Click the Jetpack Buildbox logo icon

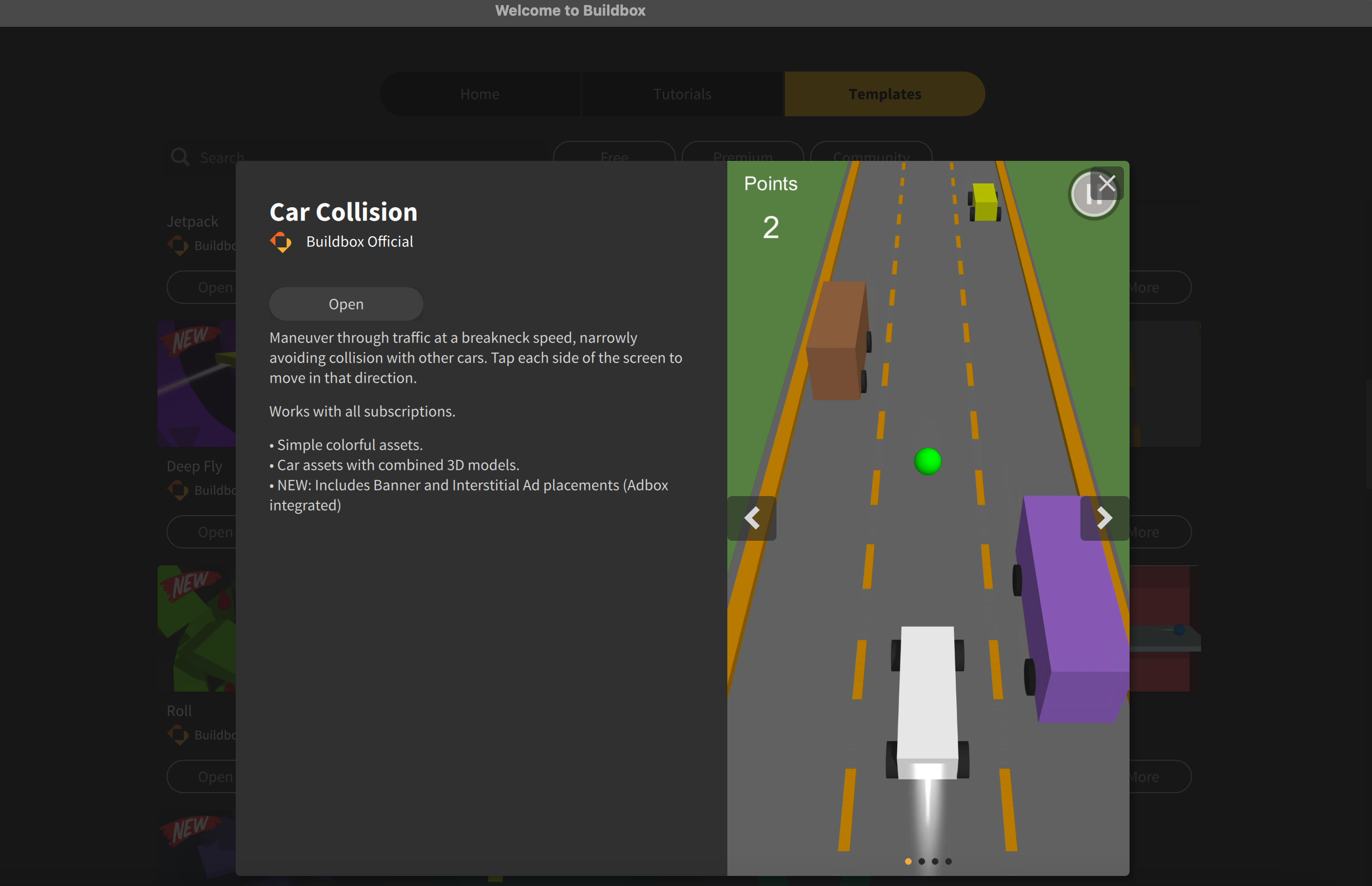[178, 246]
